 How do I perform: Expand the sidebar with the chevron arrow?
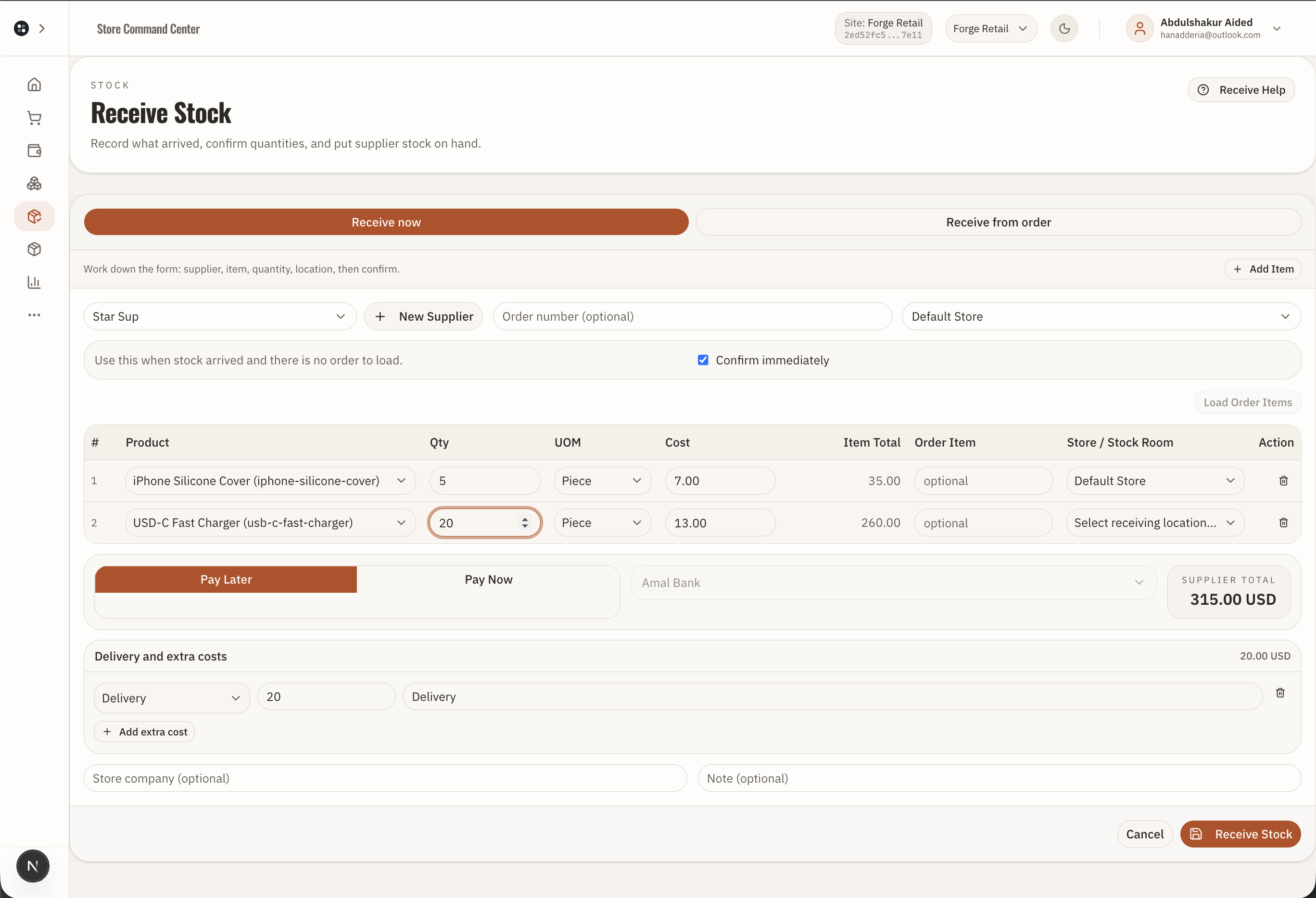click(x=42, y=28)
